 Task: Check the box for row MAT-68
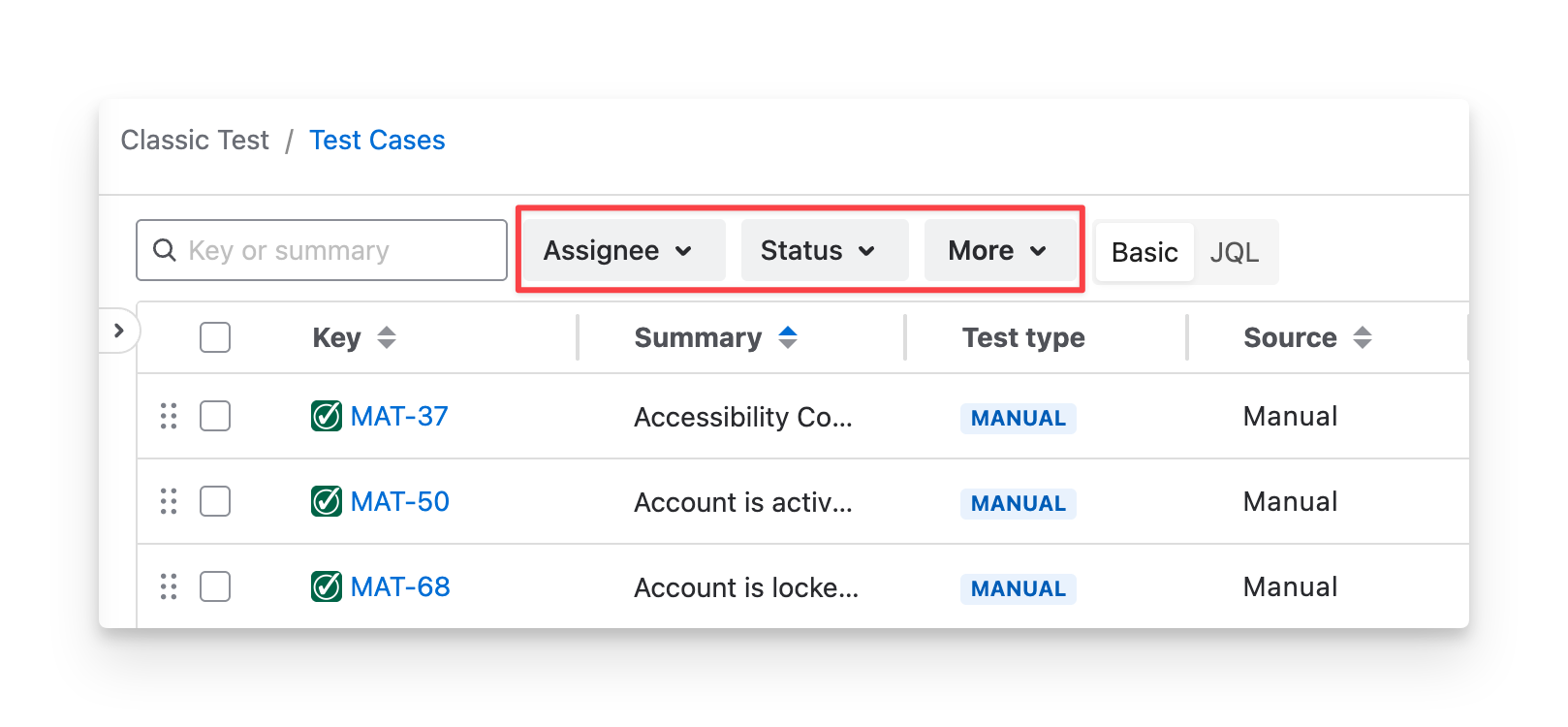[x=215, y=586]
